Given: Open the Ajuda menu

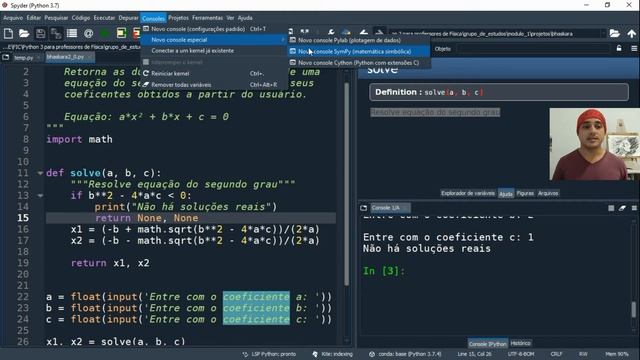Looking at the screenshot, I should [245, 18].
